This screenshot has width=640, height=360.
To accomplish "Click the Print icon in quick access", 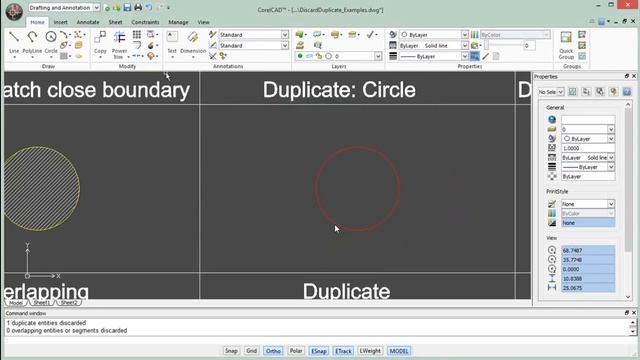I will (x=138, y=8).
